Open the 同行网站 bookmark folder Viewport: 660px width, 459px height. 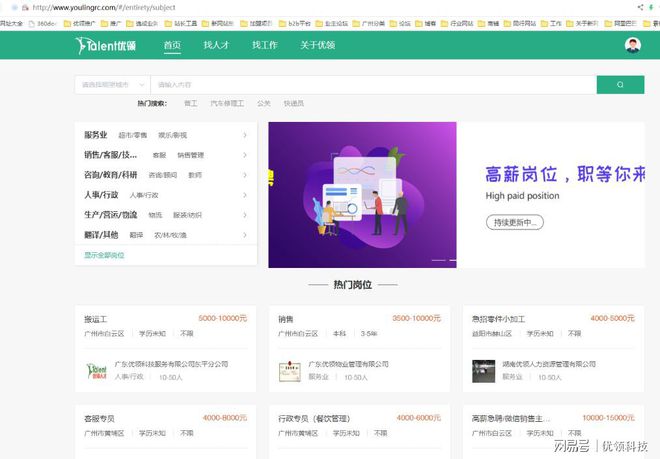pos(519,24)
